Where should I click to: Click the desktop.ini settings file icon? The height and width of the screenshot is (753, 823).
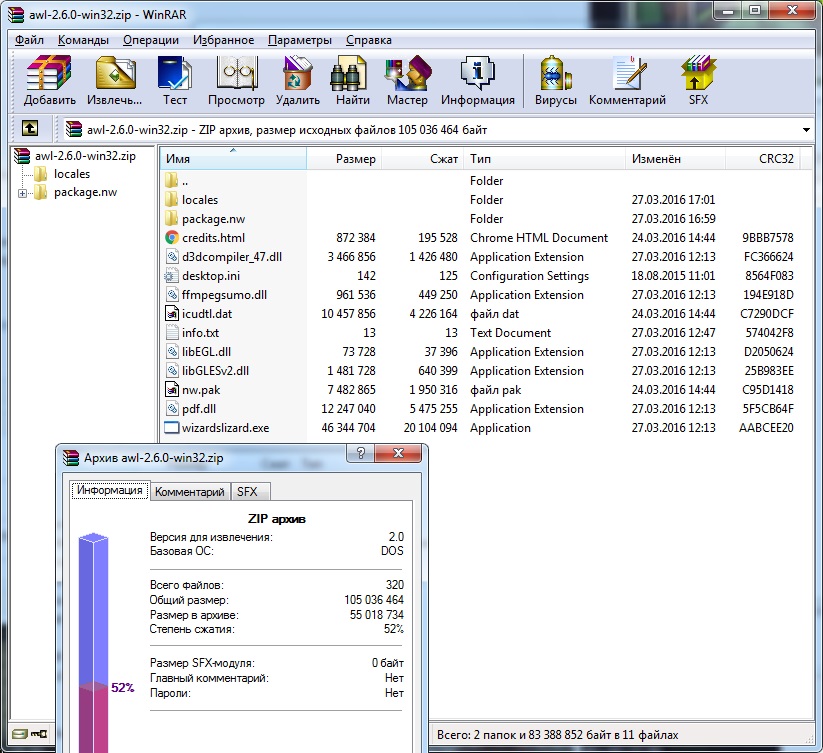coord(171,275)
